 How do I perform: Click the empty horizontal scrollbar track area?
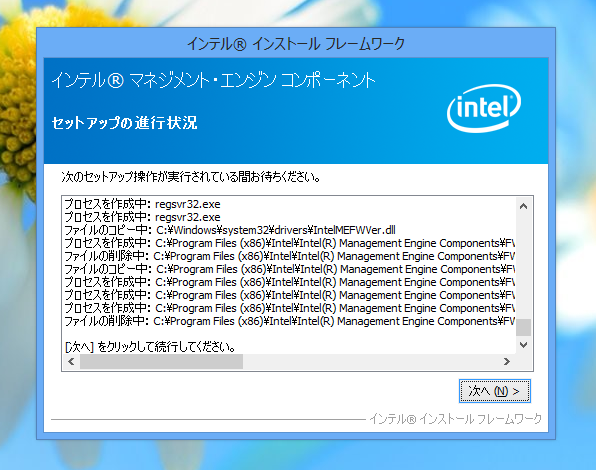click(x=371, y=361)
